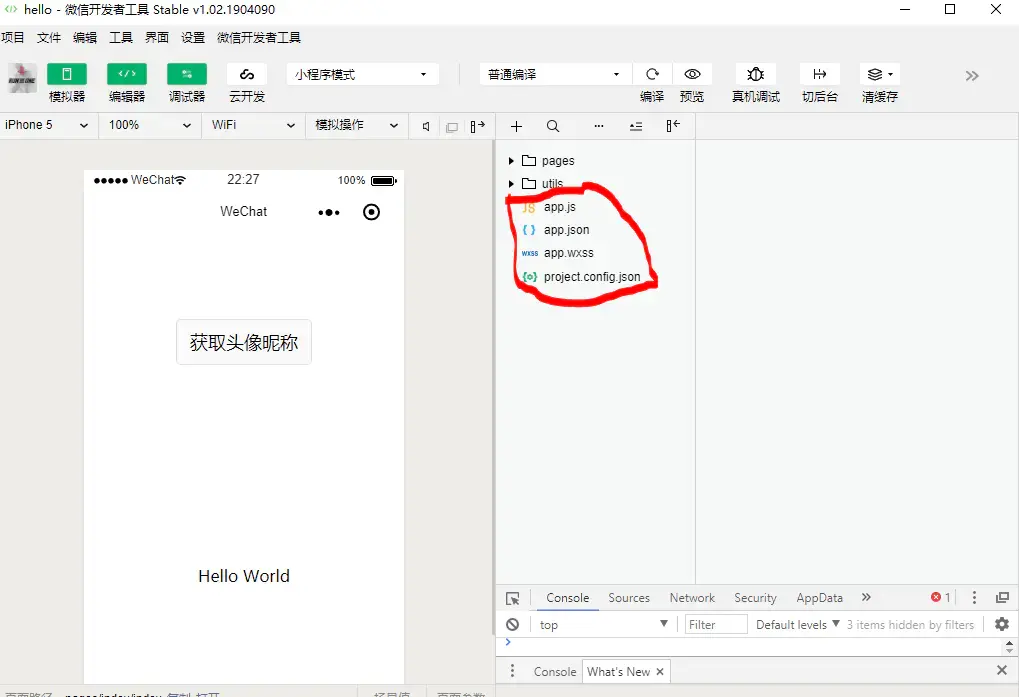Screen dimensions: 1019x697
Task: Close the What's New drawer tab
Action: 660,672
